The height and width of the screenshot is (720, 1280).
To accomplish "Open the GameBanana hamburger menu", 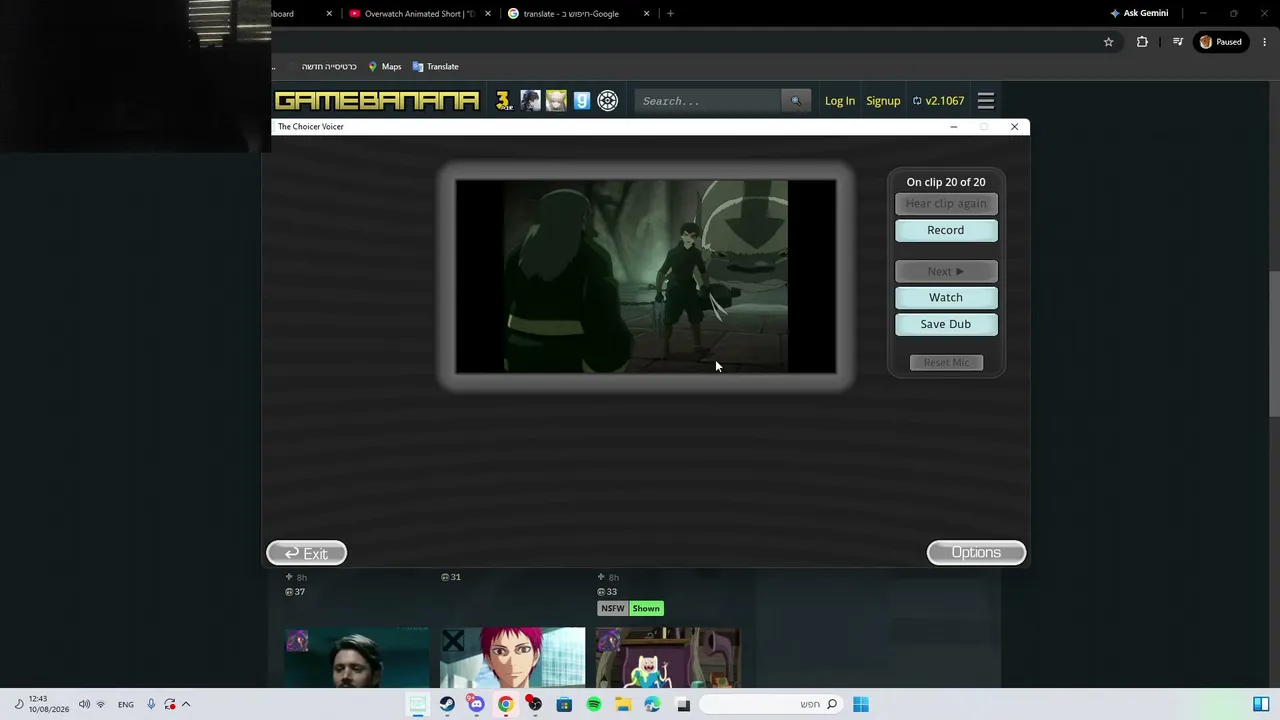I will coord(986,101).
